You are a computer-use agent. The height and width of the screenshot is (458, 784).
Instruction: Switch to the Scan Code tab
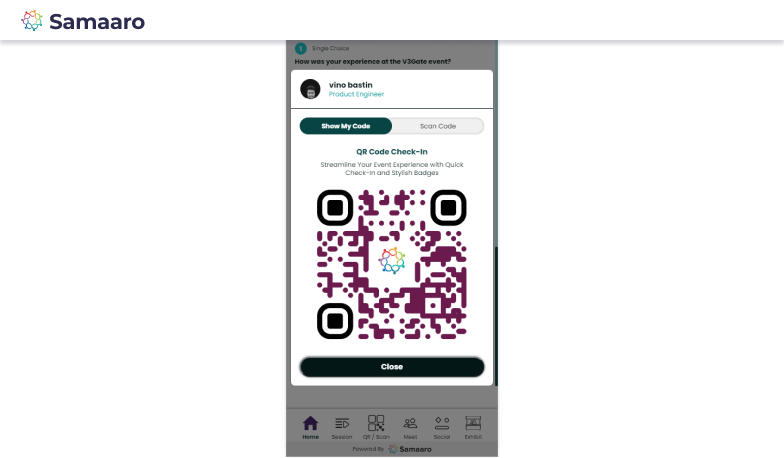(438, 126)
